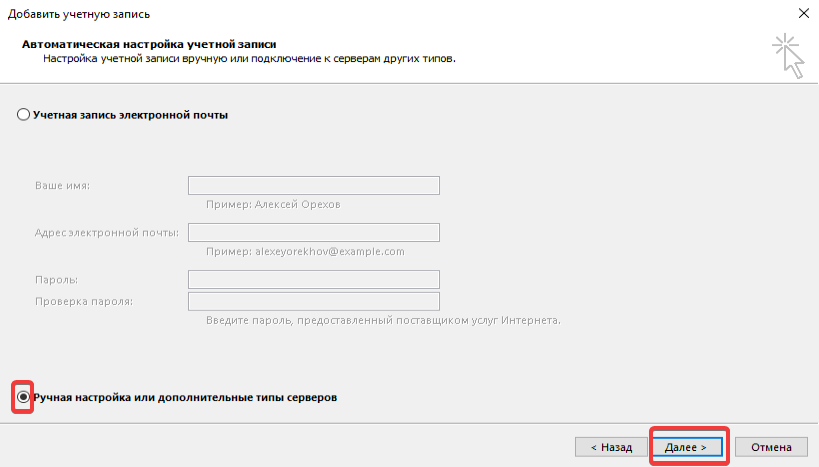
Task: Click the Пароль input field
Action: [x=314, y=280]
